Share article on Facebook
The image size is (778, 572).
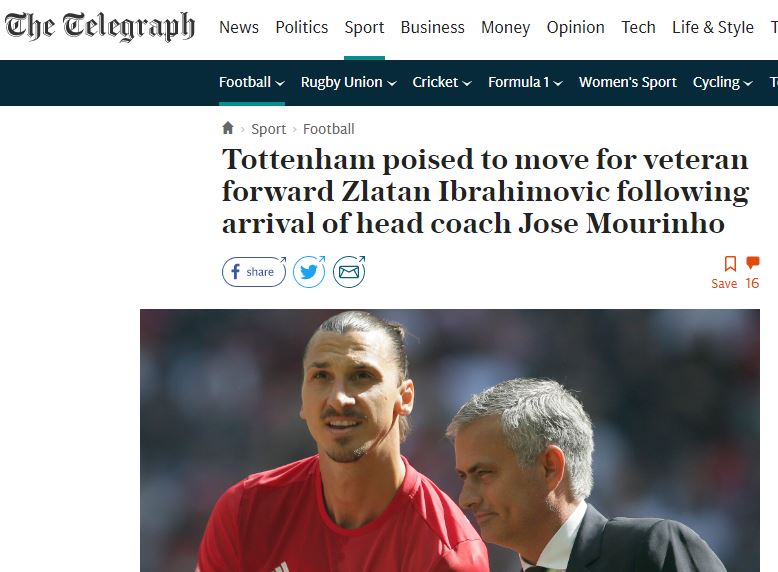click(254, 272)
